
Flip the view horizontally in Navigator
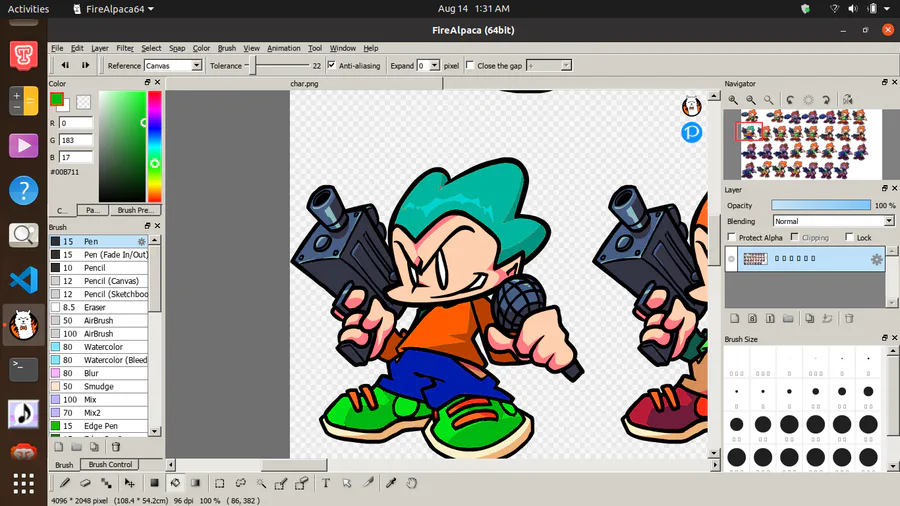pos(848,100)
